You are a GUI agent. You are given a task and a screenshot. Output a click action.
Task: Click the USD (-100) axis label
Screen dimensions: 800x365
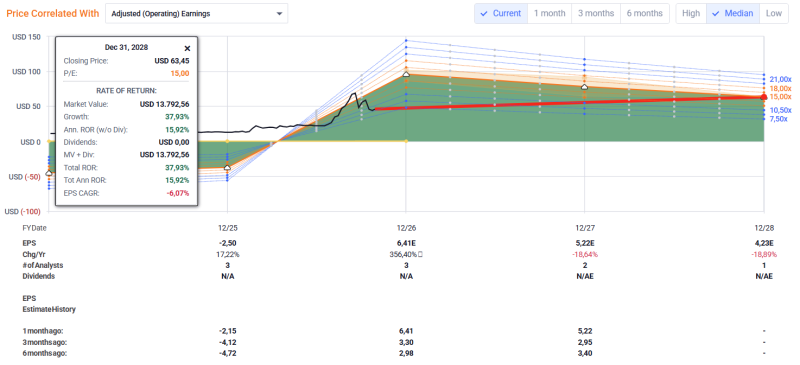click(22, 211)
